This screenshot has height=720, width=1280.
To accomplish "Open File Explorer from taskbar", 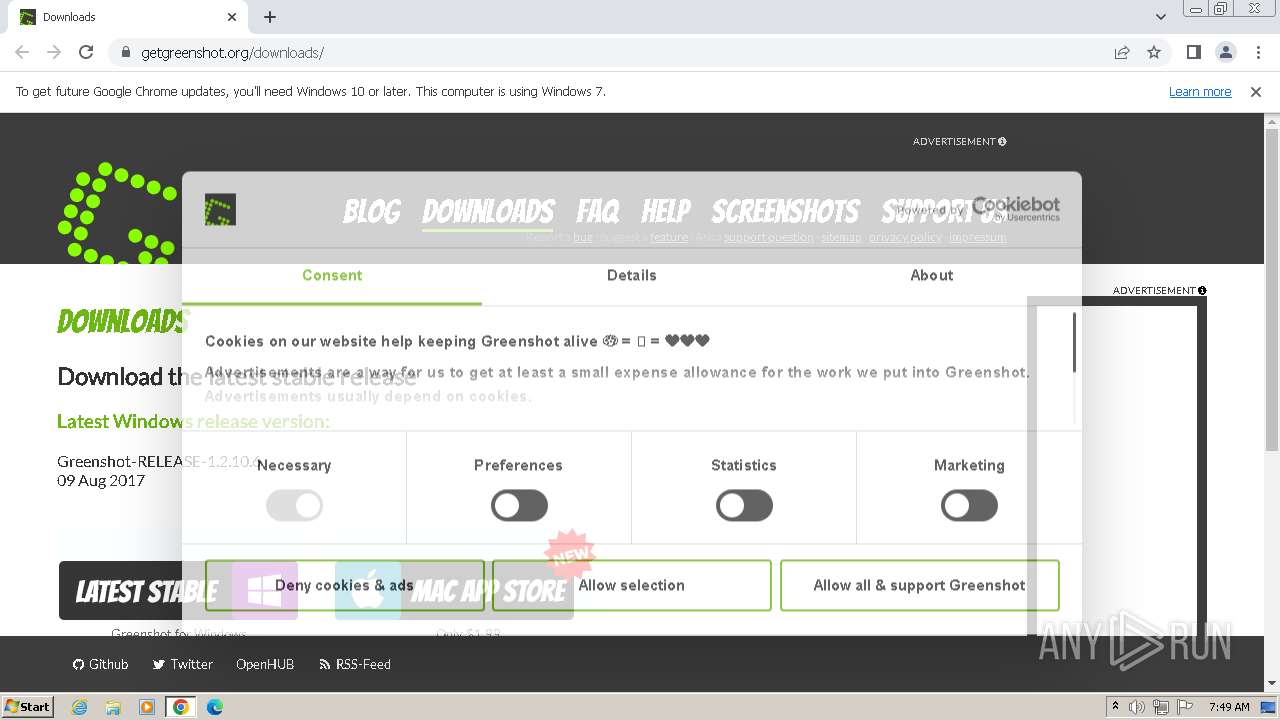I will click(x=113, y=707).
